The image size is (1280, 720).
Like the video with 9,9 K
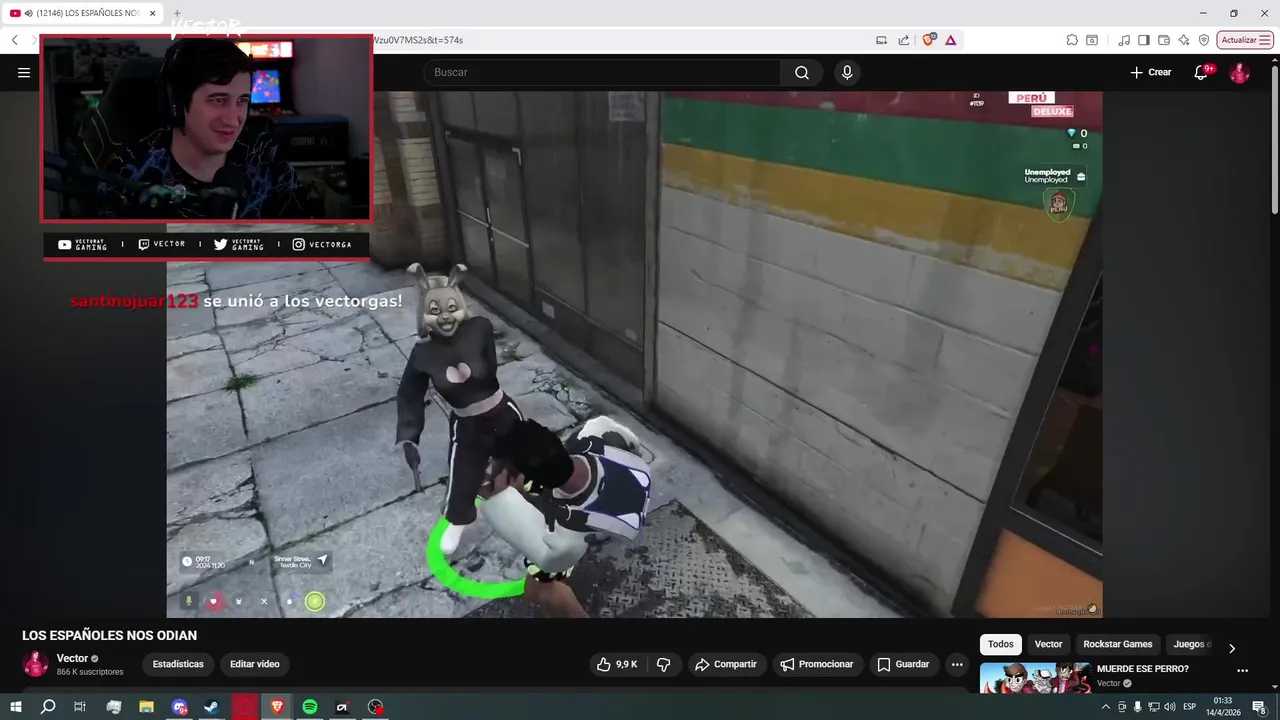click(616, 664)
